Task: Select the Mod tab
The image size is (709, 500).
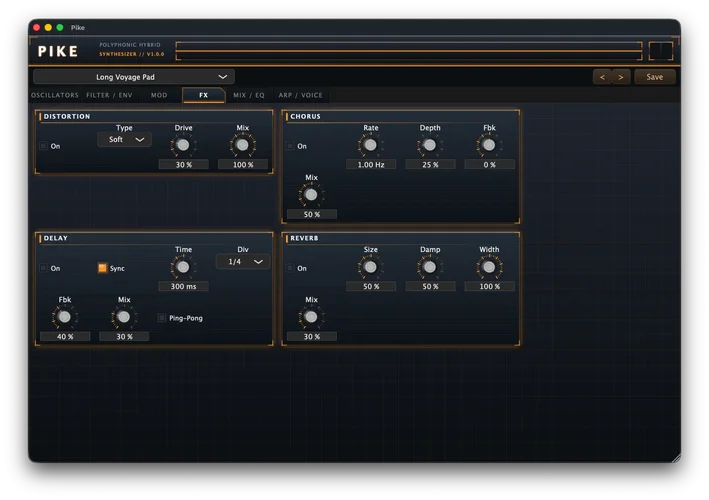Action: pos(159,95)
